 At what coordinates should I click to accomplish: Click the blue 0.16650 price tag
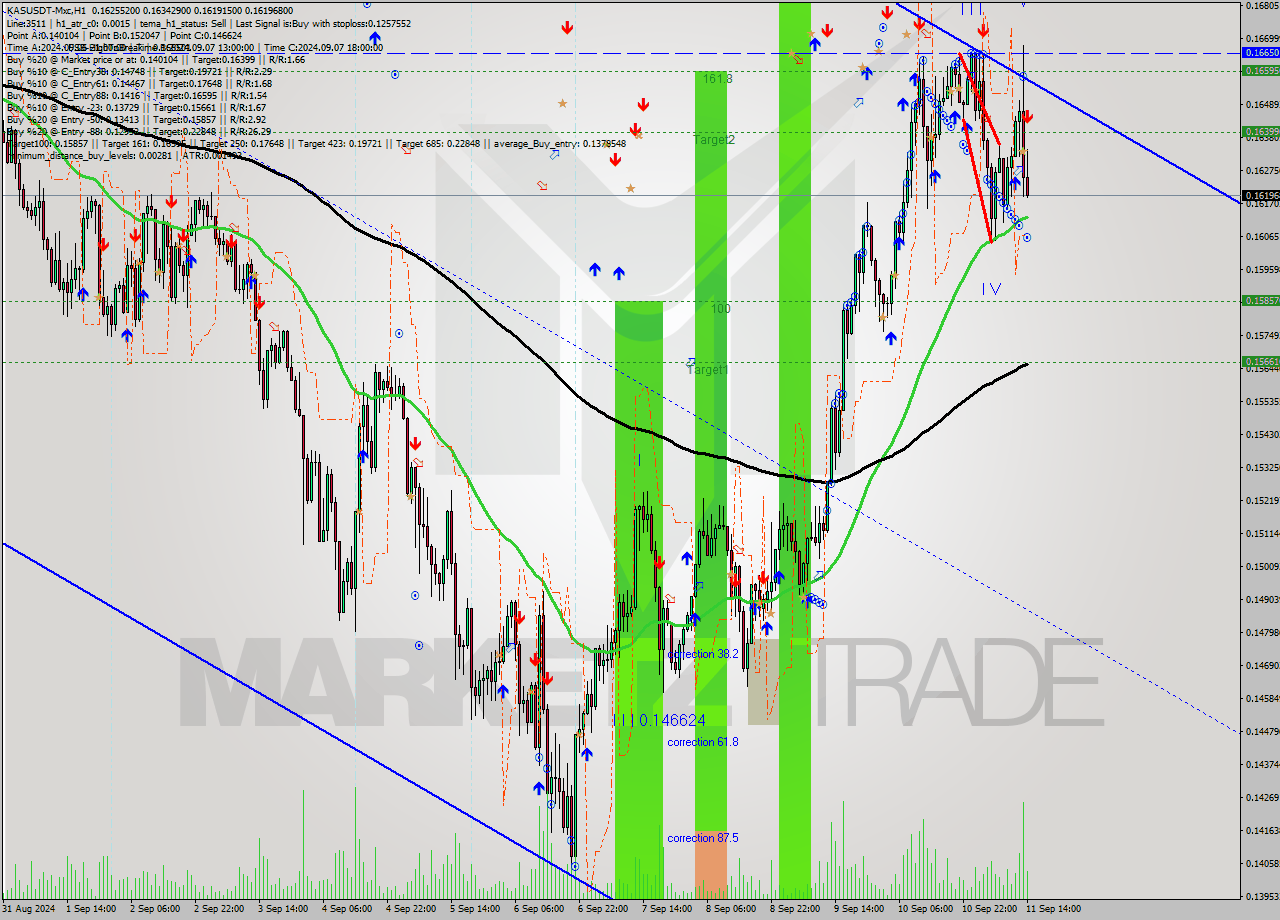[x=1260, y=52]
